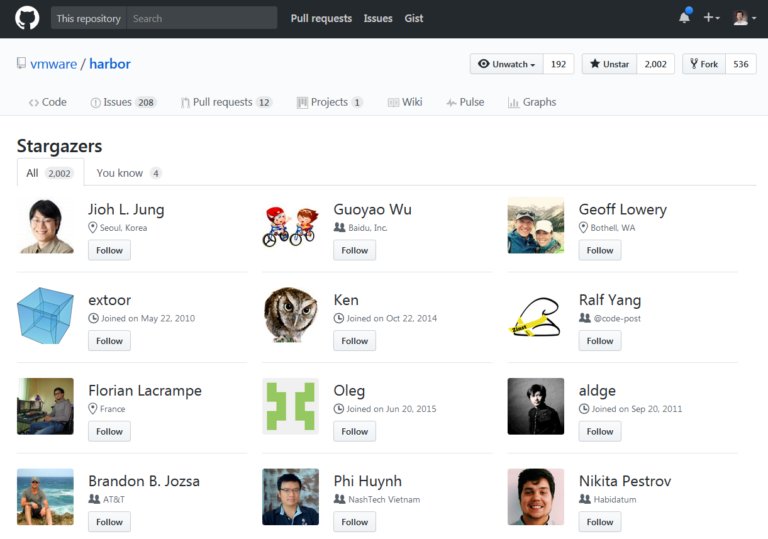768x539 pixels.
Task: View the 2,002 stargazers count link
Action: coord(655,64)
